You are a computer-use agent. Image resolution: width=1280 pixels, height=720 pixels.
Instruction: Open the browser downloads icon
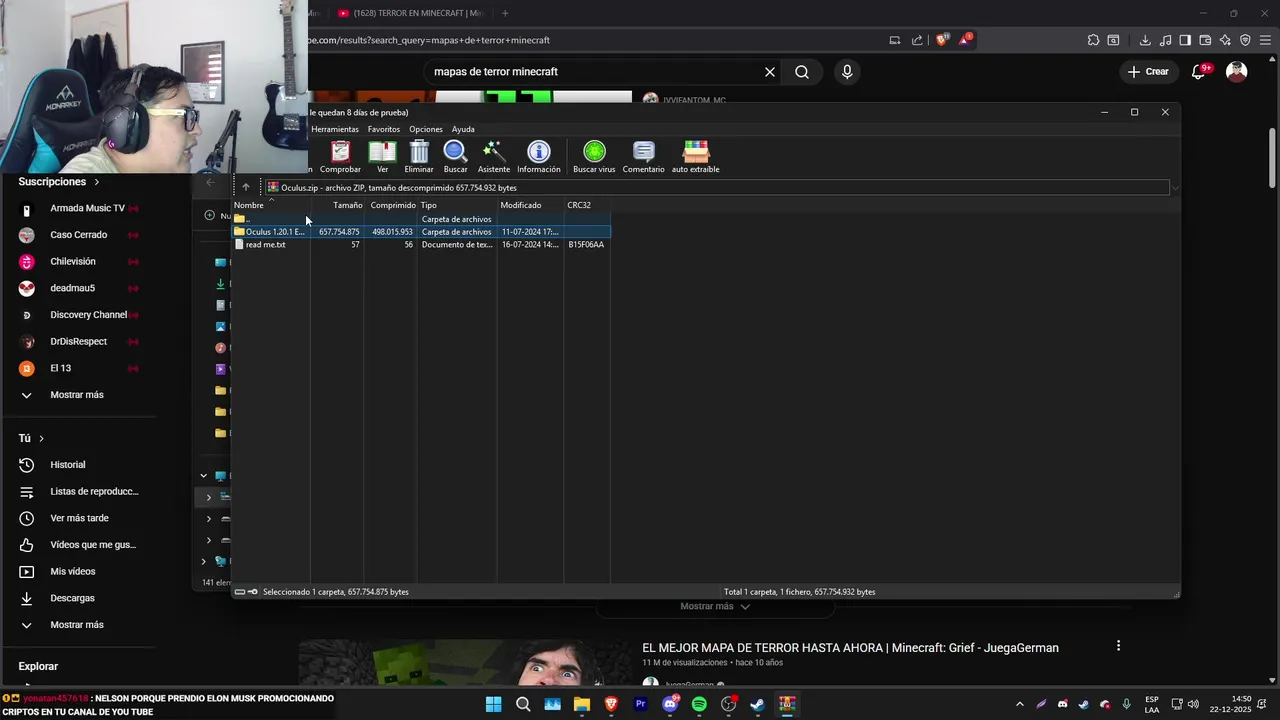click(x=1145, y=40)
